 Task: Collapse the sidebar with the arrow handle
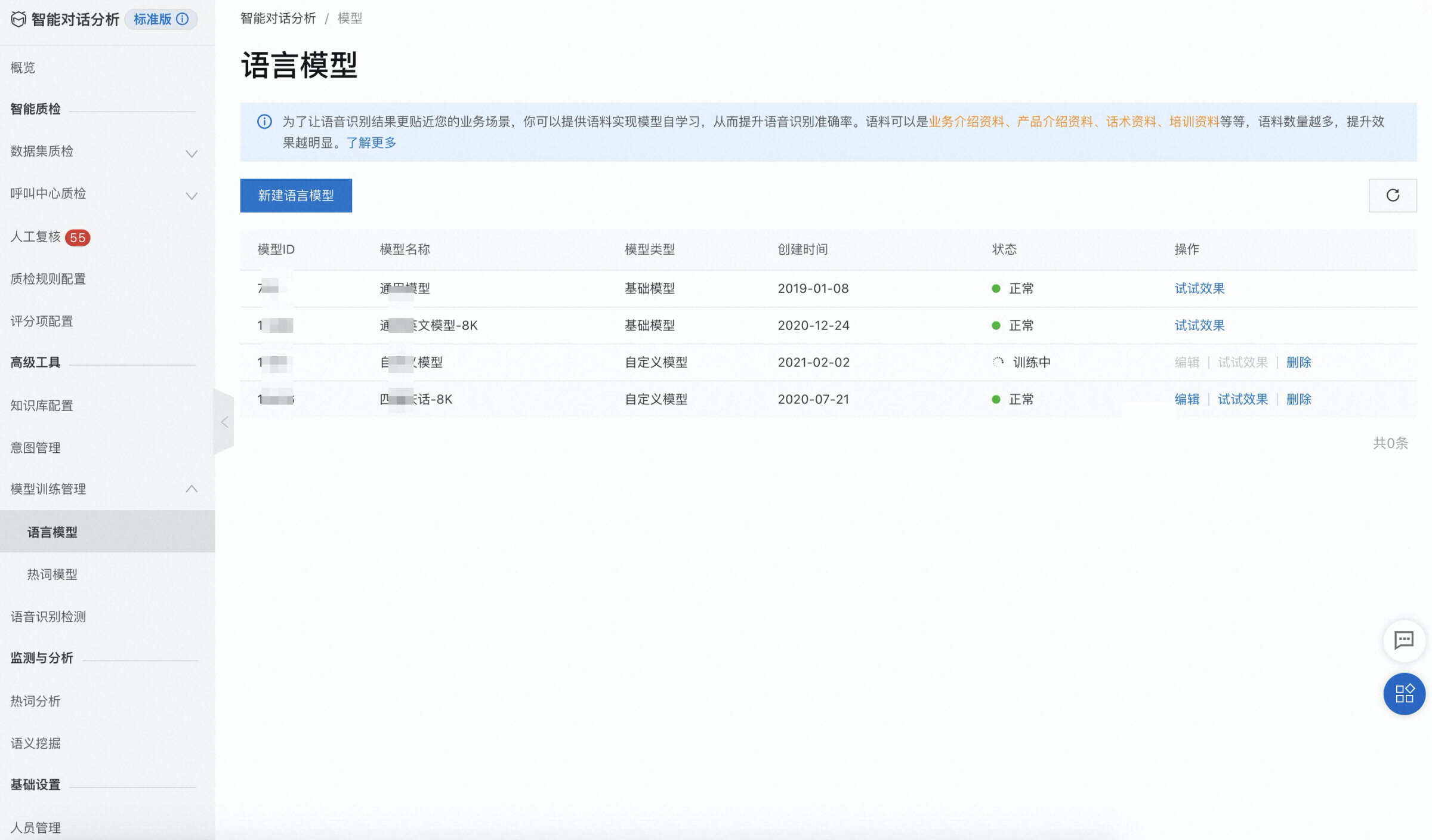(x=224, y=422)
